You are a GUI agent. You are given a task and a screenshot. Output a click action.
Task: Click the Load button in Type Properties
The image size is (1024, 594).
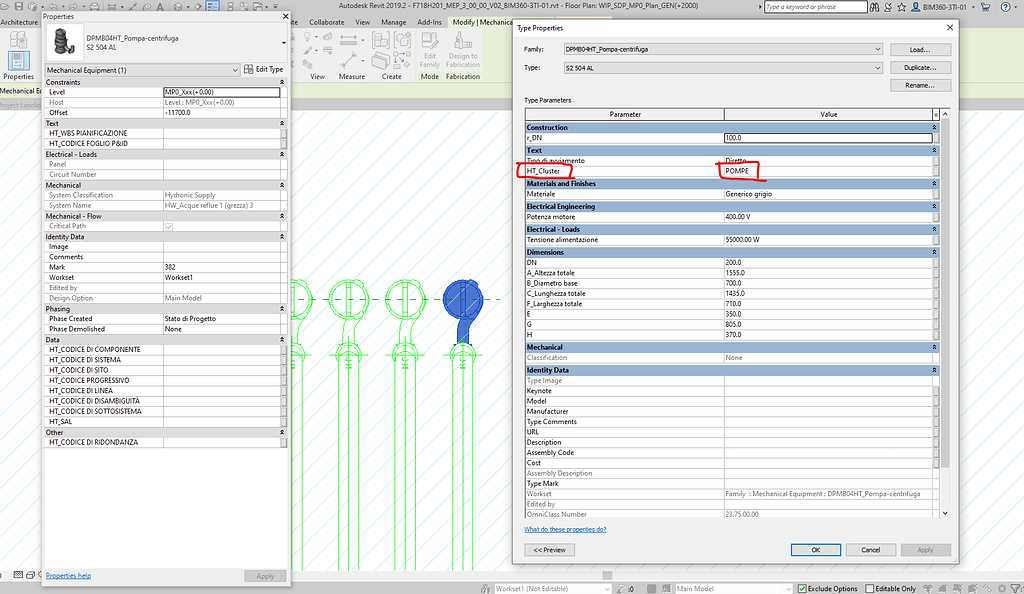pyautogui.click(x=921, y=48)
